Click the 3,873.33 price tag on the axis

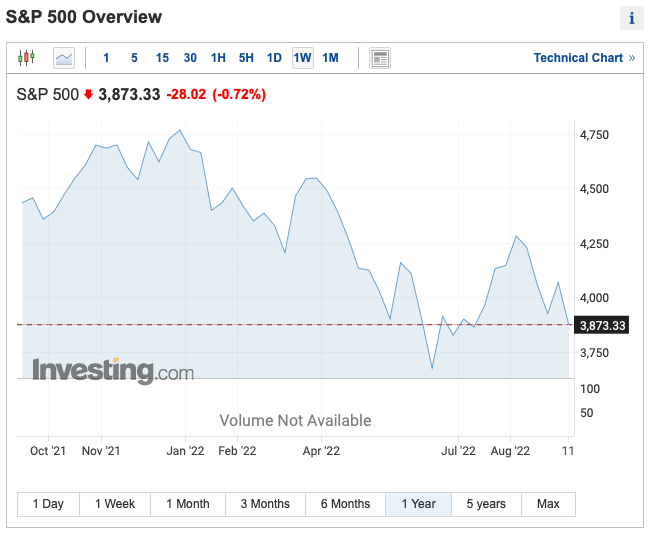[x=601, y=325]
